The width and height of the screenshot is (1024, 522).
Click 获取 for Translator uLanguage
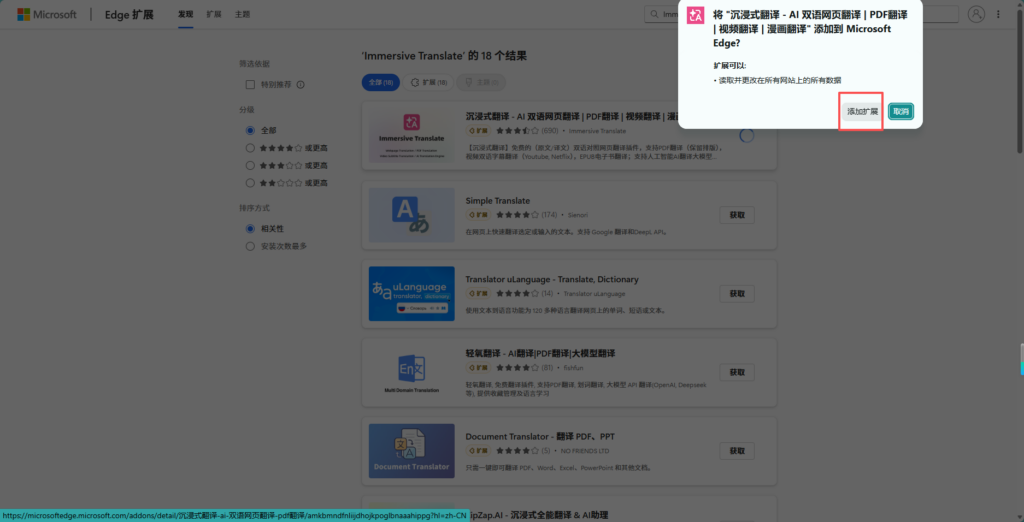737,293
